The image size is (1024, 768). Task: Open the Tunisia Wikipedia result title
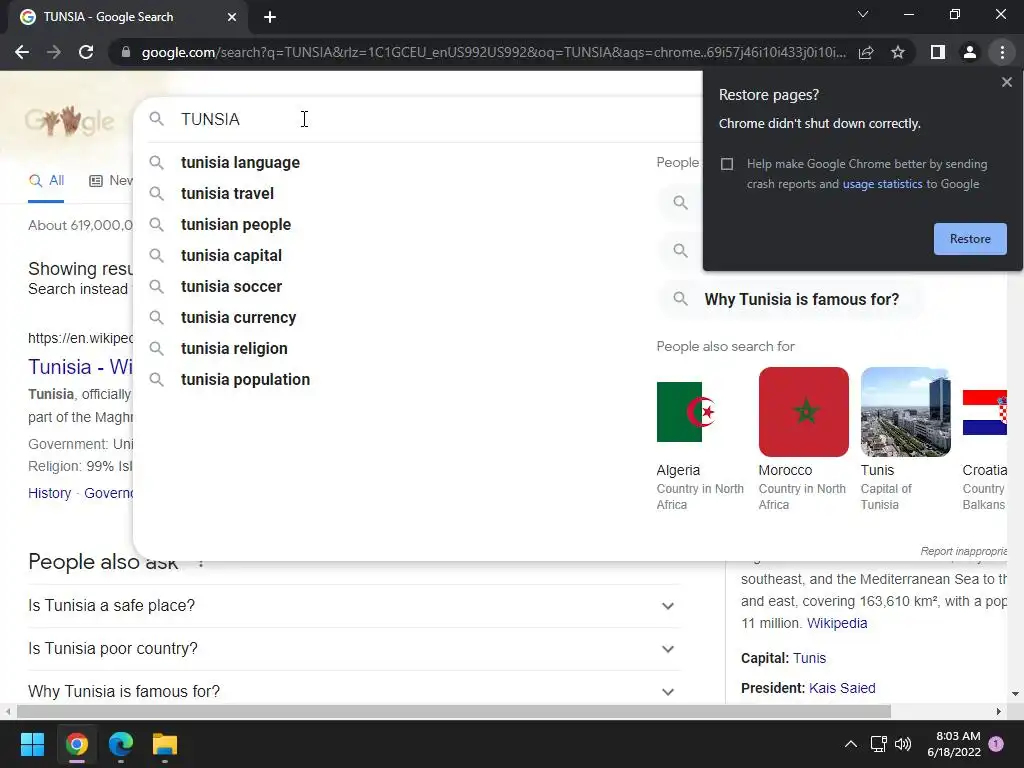tap(80, 367)
